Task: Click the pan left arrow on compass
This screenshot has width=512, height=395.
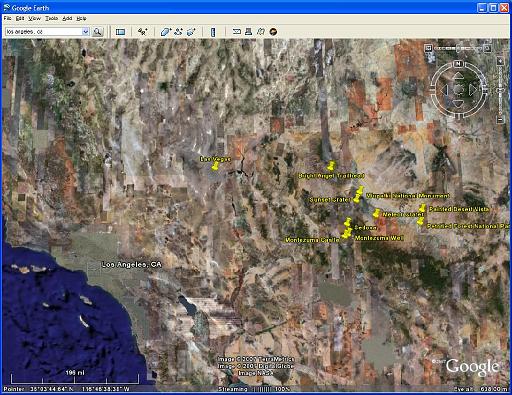Action: [x=444, y=90]
